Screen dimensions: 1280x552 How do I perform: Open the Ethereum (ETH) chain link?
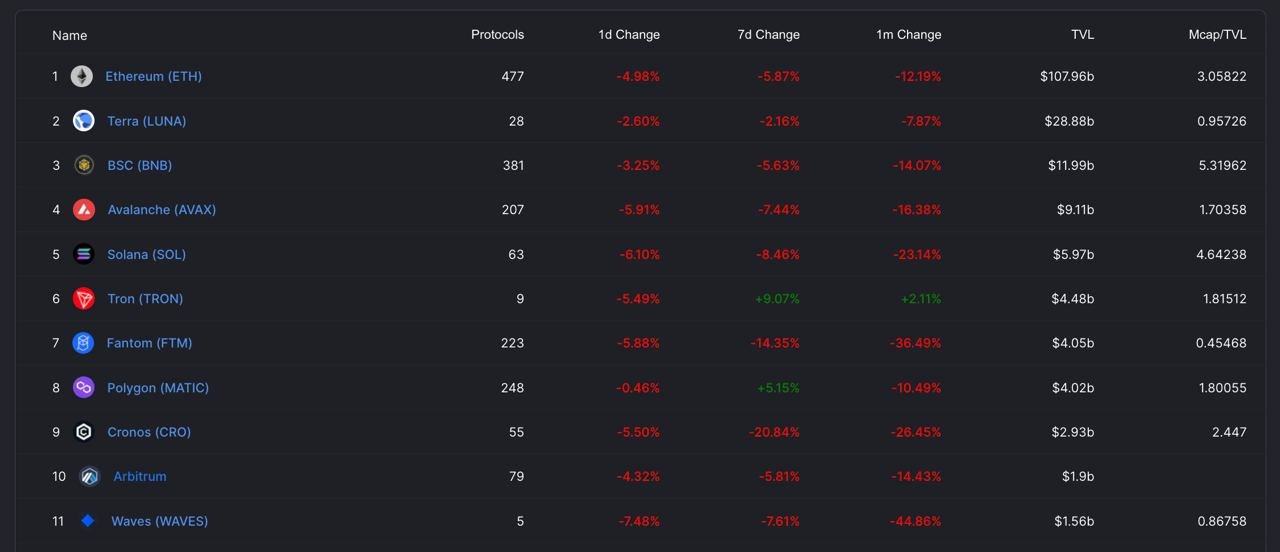(153, 77)
